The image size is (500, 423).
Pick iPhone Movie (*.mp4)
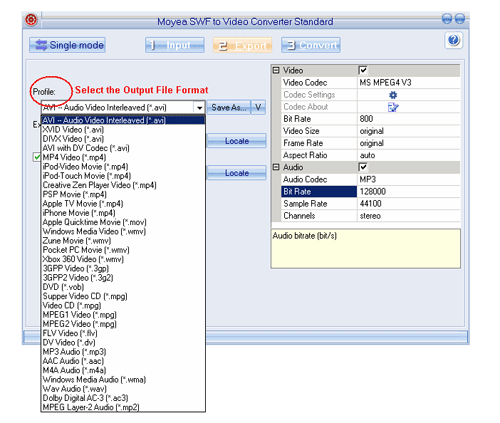click(123, 213)
